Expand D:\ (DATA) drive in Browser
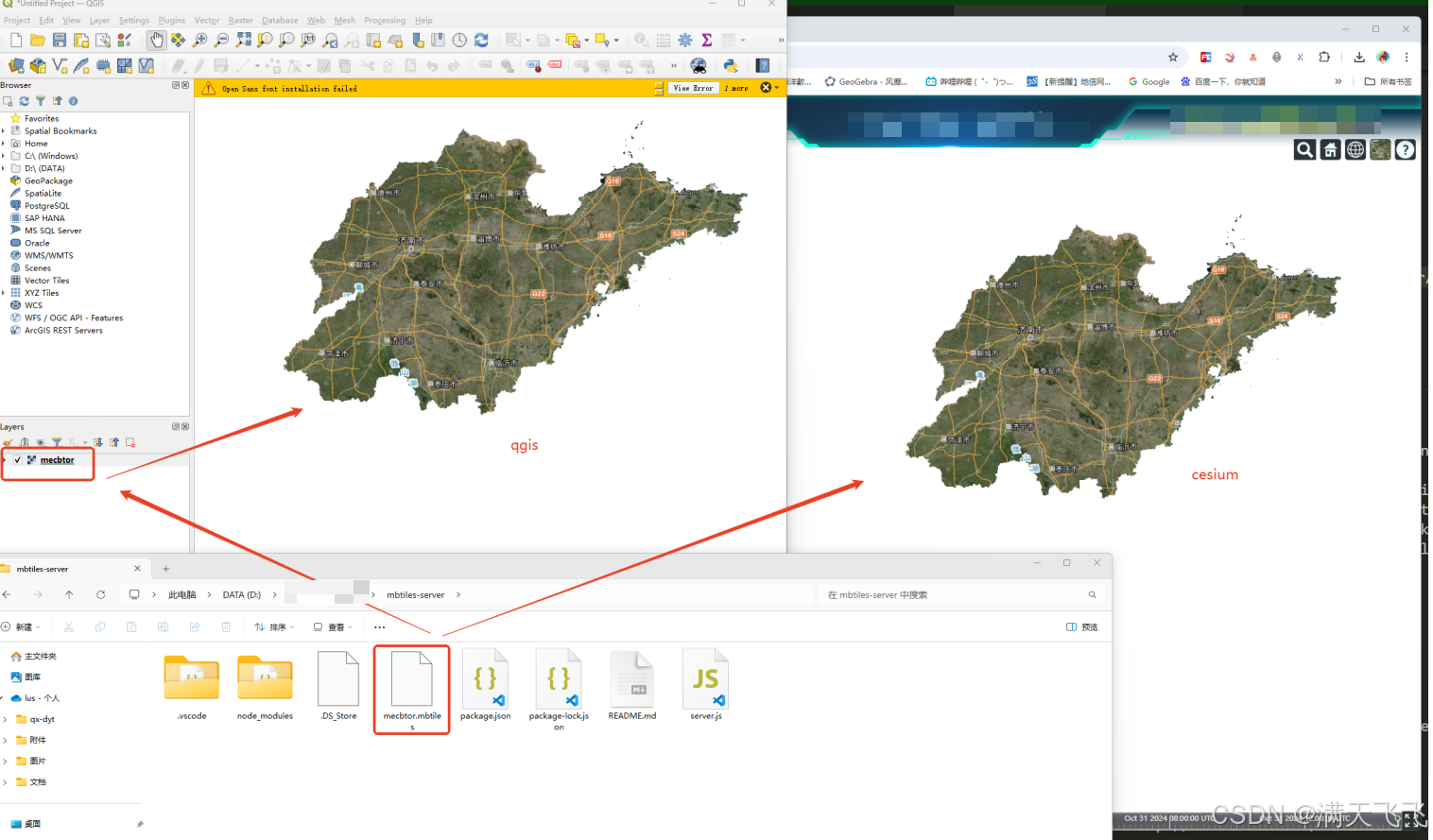 click(x=4, y=168)
